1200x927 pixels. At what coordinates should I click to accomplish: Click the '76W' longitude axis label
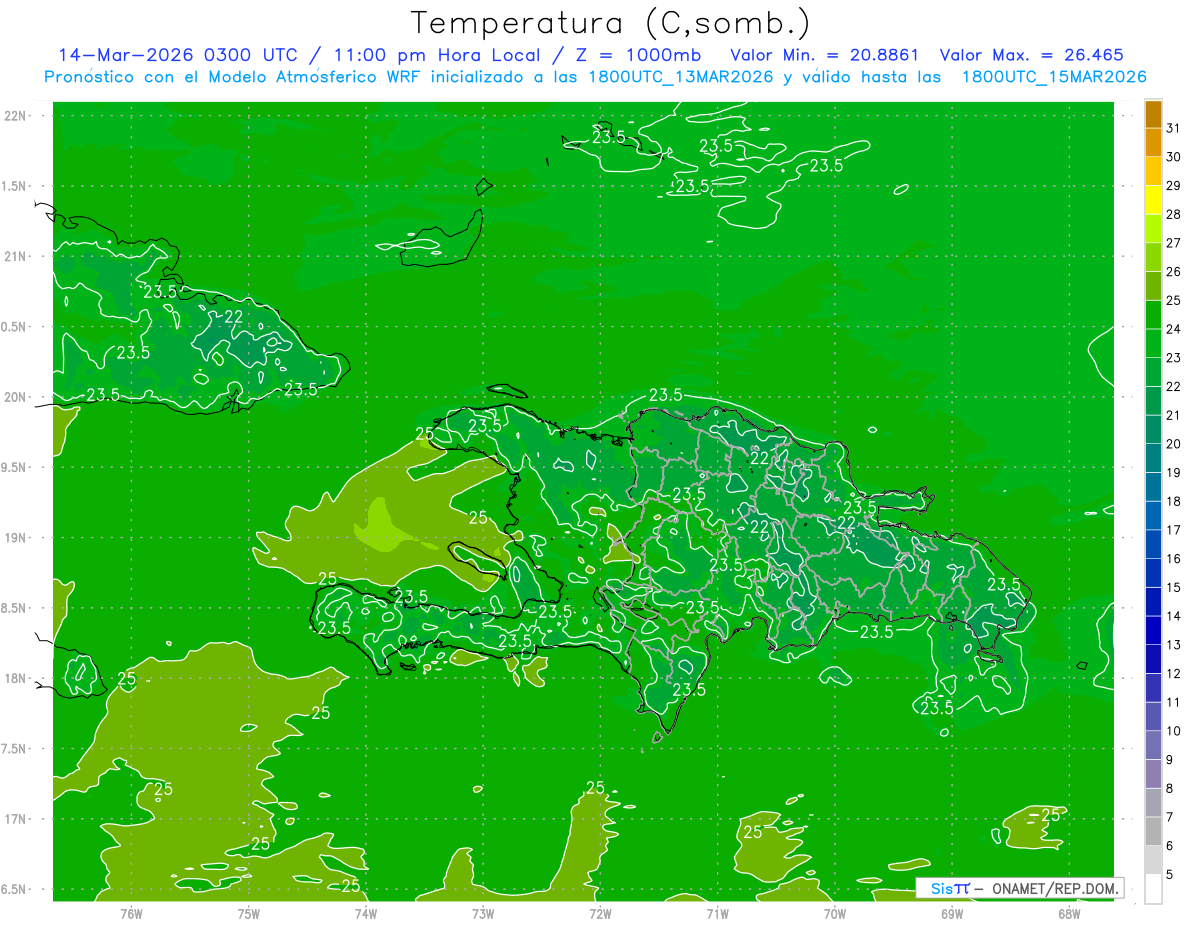pos(131,913)
